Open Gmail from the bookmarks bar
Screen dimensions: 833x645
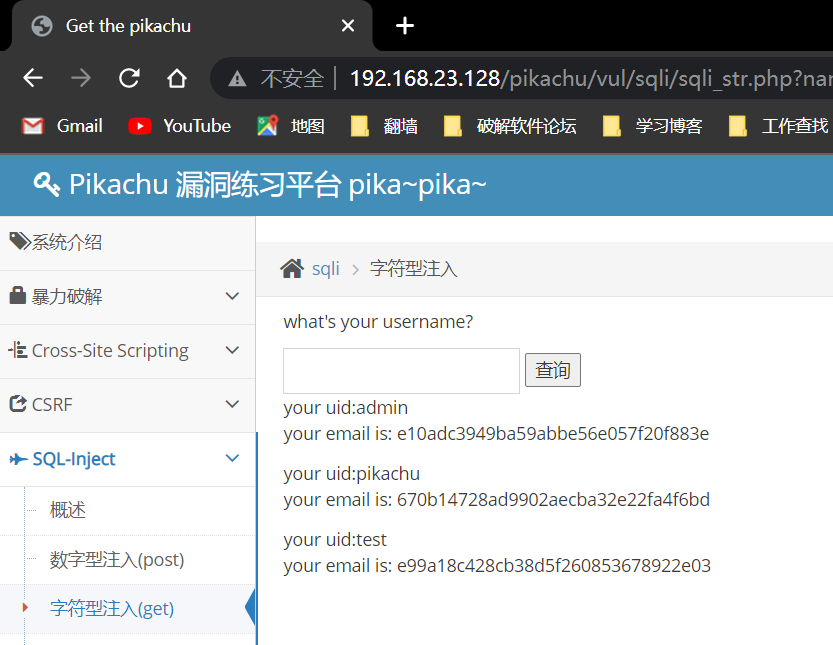[60, 126]
